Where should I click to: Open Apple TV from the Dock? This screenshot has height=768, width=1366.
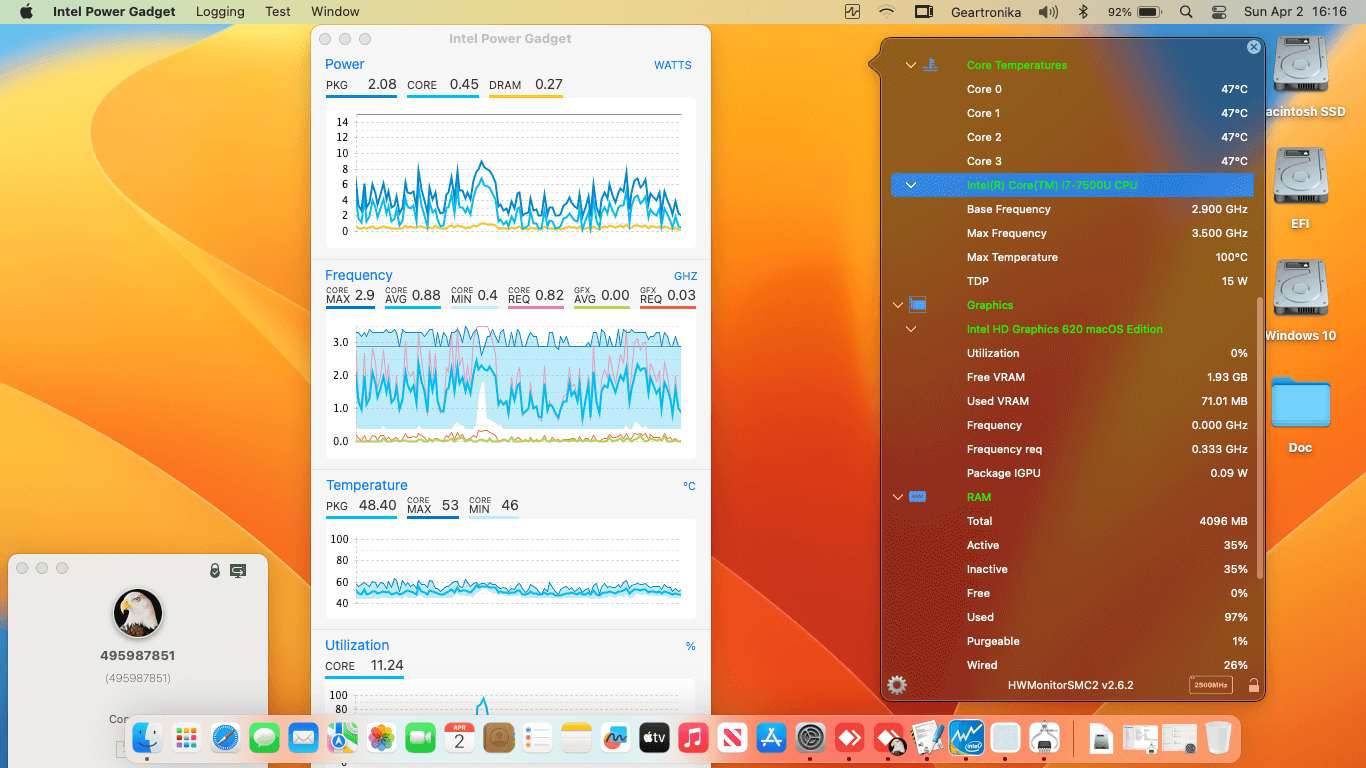[x=654, y=738]
